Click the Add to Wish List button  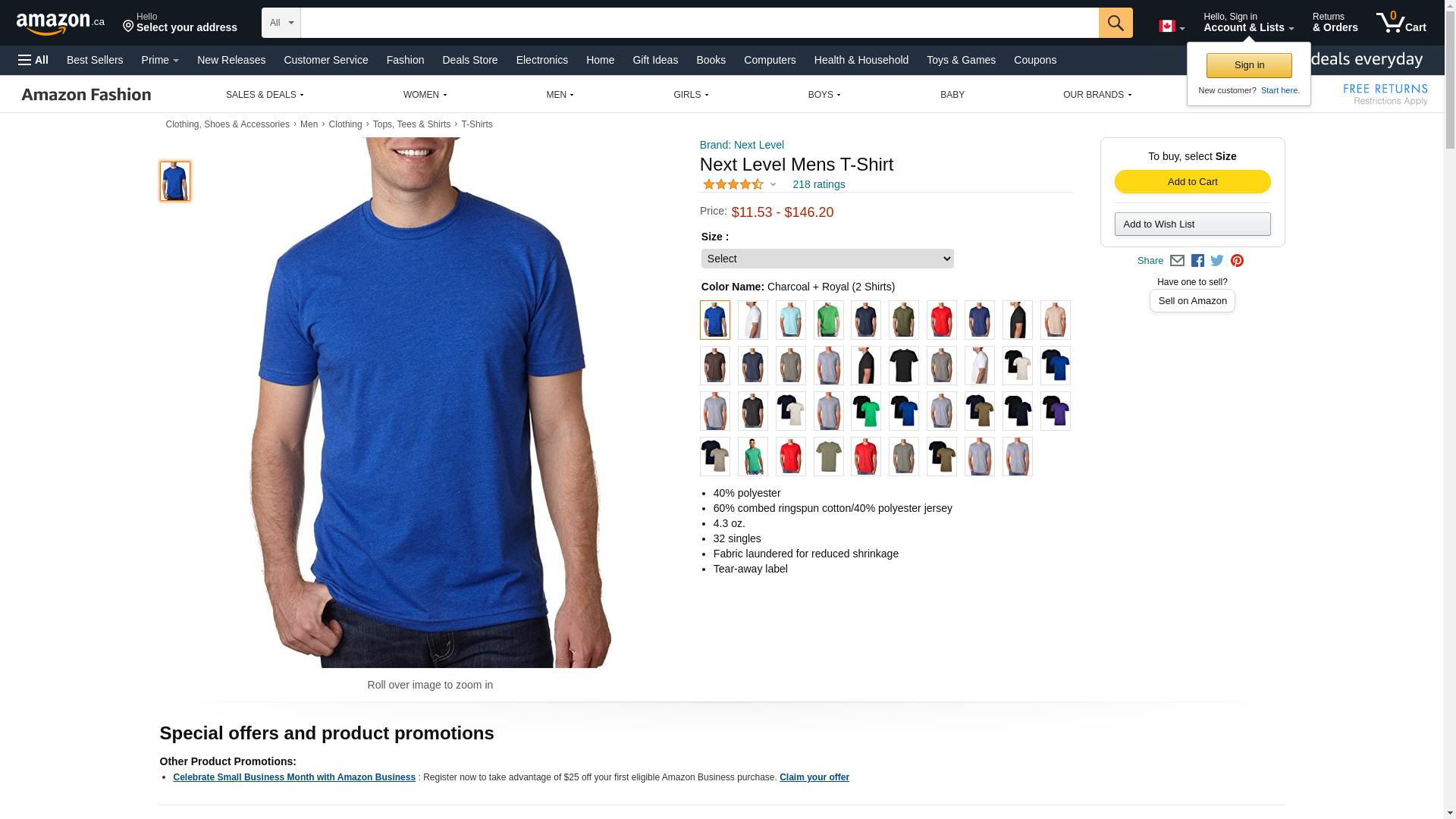1192,224
